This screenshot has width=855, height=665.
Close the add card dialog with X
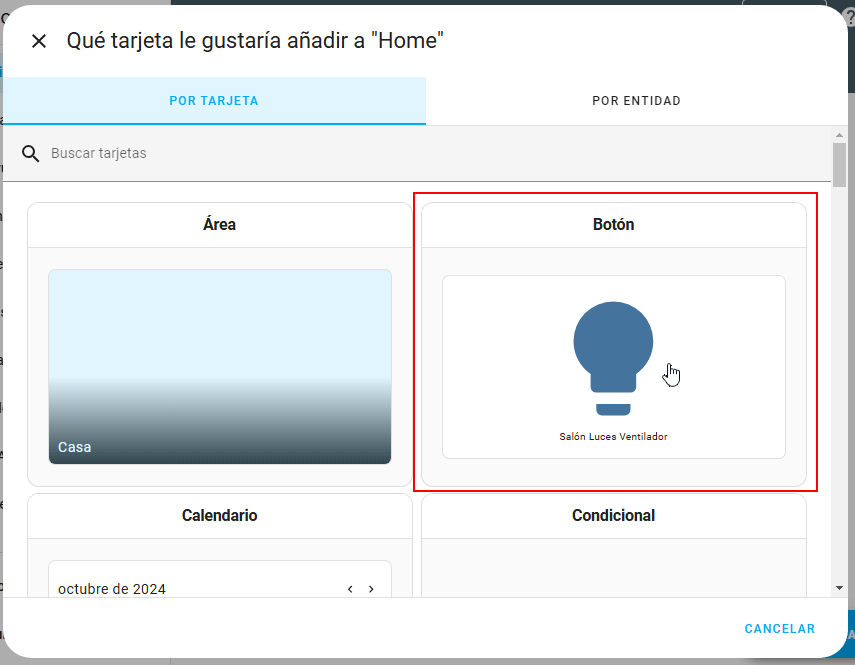pyautogui.click(x=39, y=41)
